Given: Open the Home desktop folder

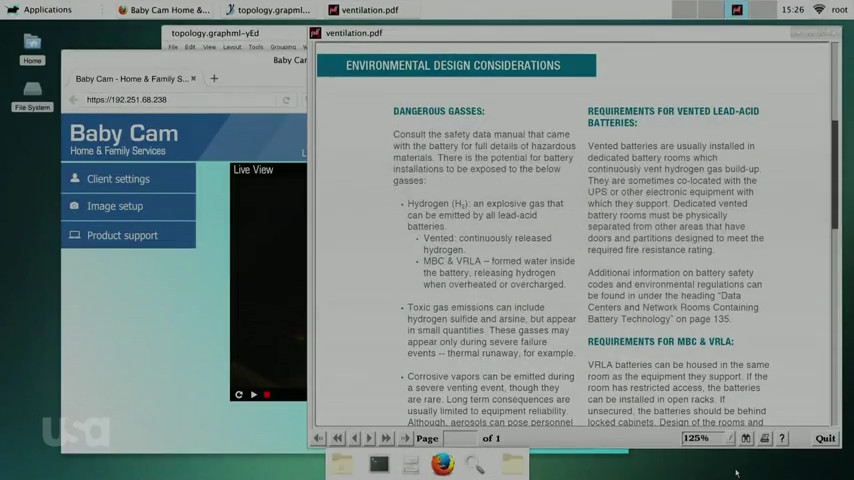Looking at the screenshot, I should coord(32,49).
